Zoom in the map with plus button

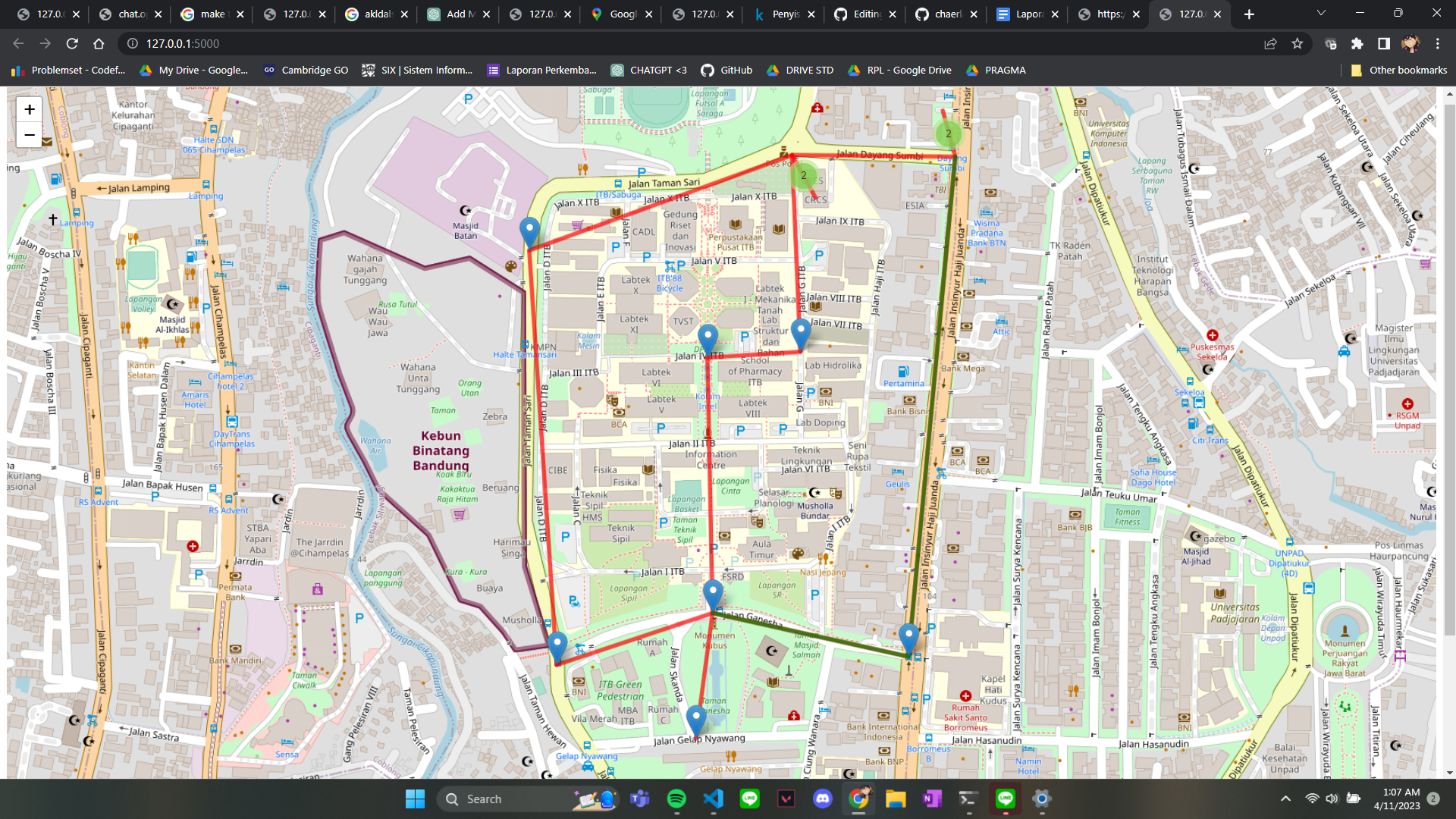click(x=29, y=109)
